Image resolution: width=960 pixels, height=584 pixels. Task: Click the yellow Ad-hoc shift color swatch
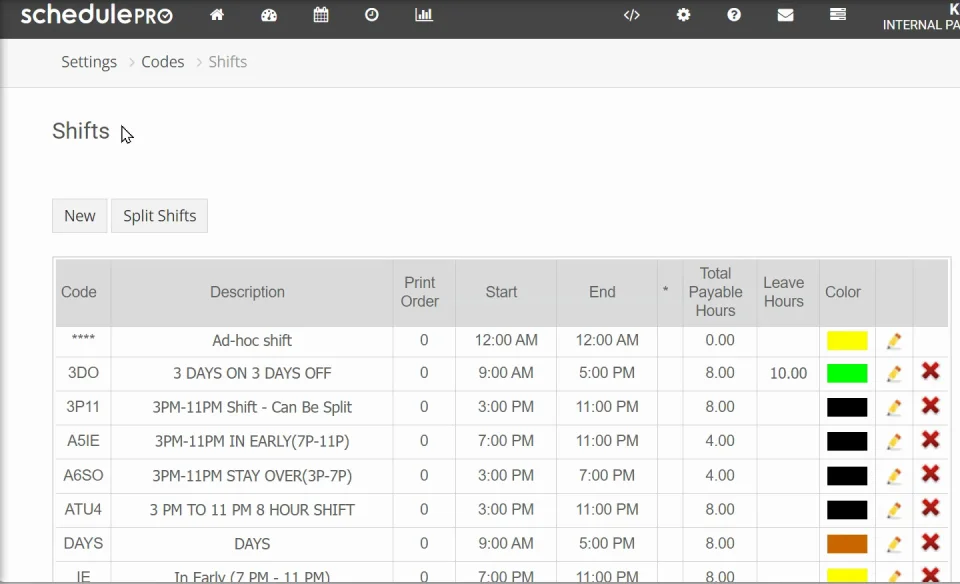coord(847,341)
